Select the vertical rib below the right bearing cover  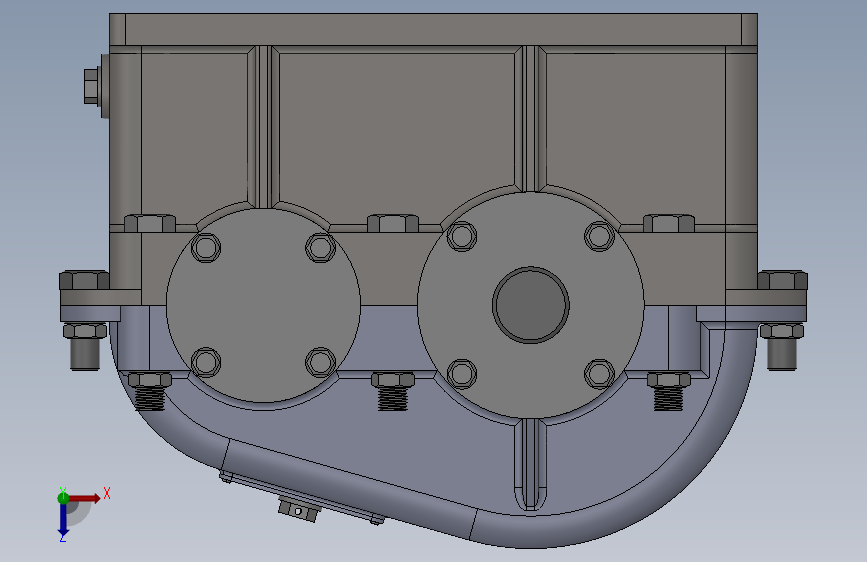tap(530, 465)
